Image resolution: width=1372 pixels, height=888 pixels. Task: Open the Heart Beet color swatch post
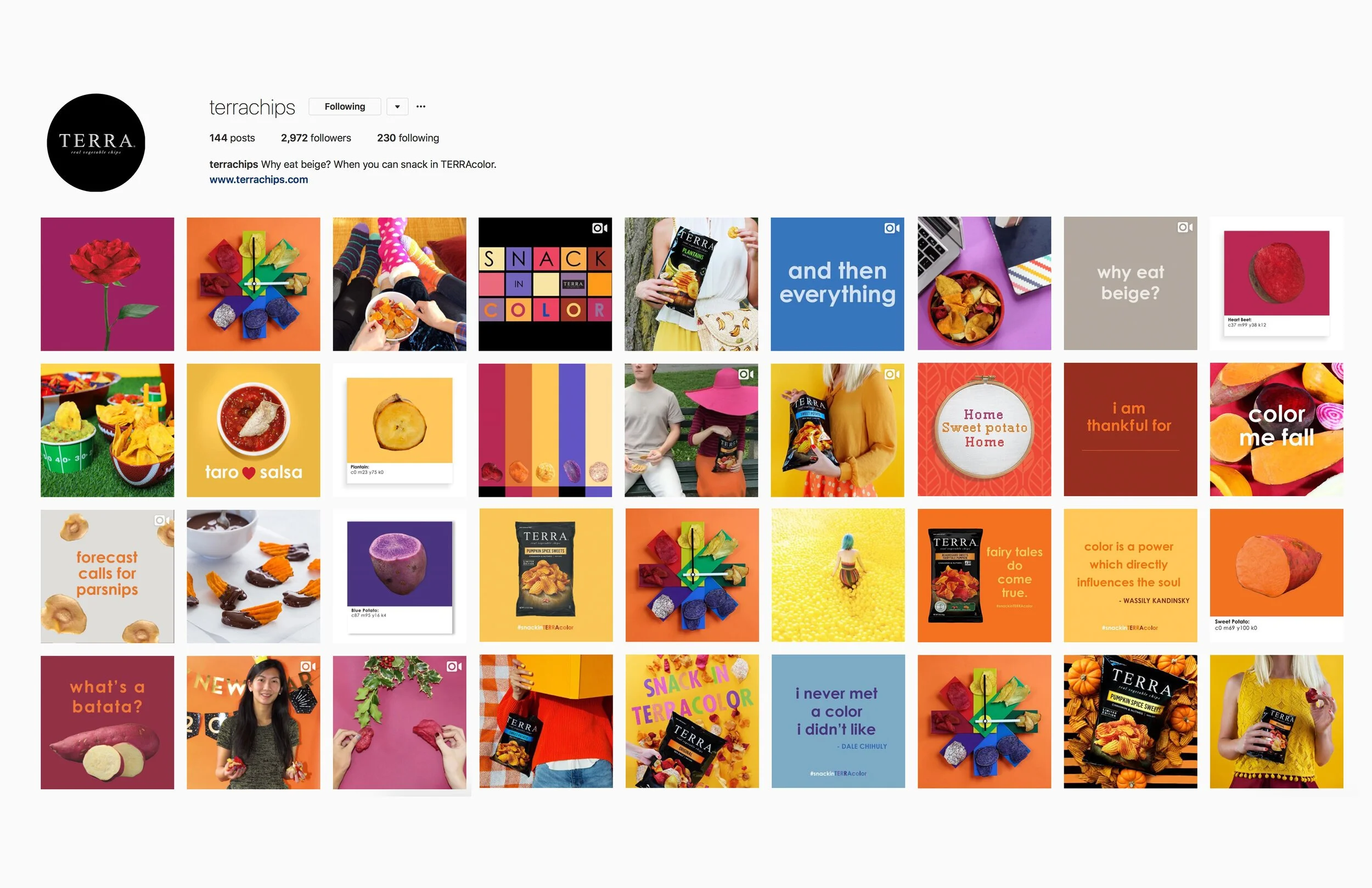[1277, 284]
